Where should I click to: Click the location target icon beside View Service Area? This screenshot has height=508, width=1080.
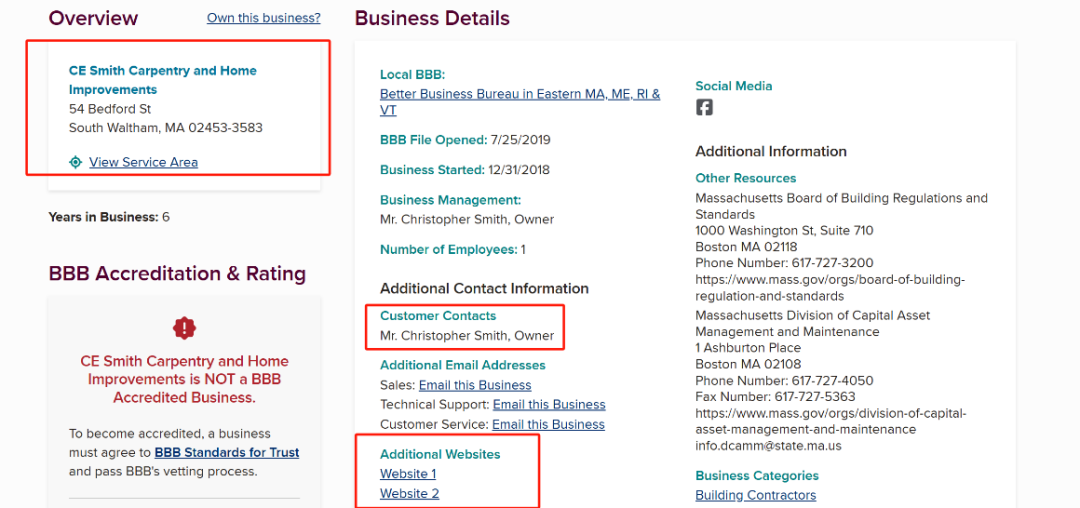point(76,162)
